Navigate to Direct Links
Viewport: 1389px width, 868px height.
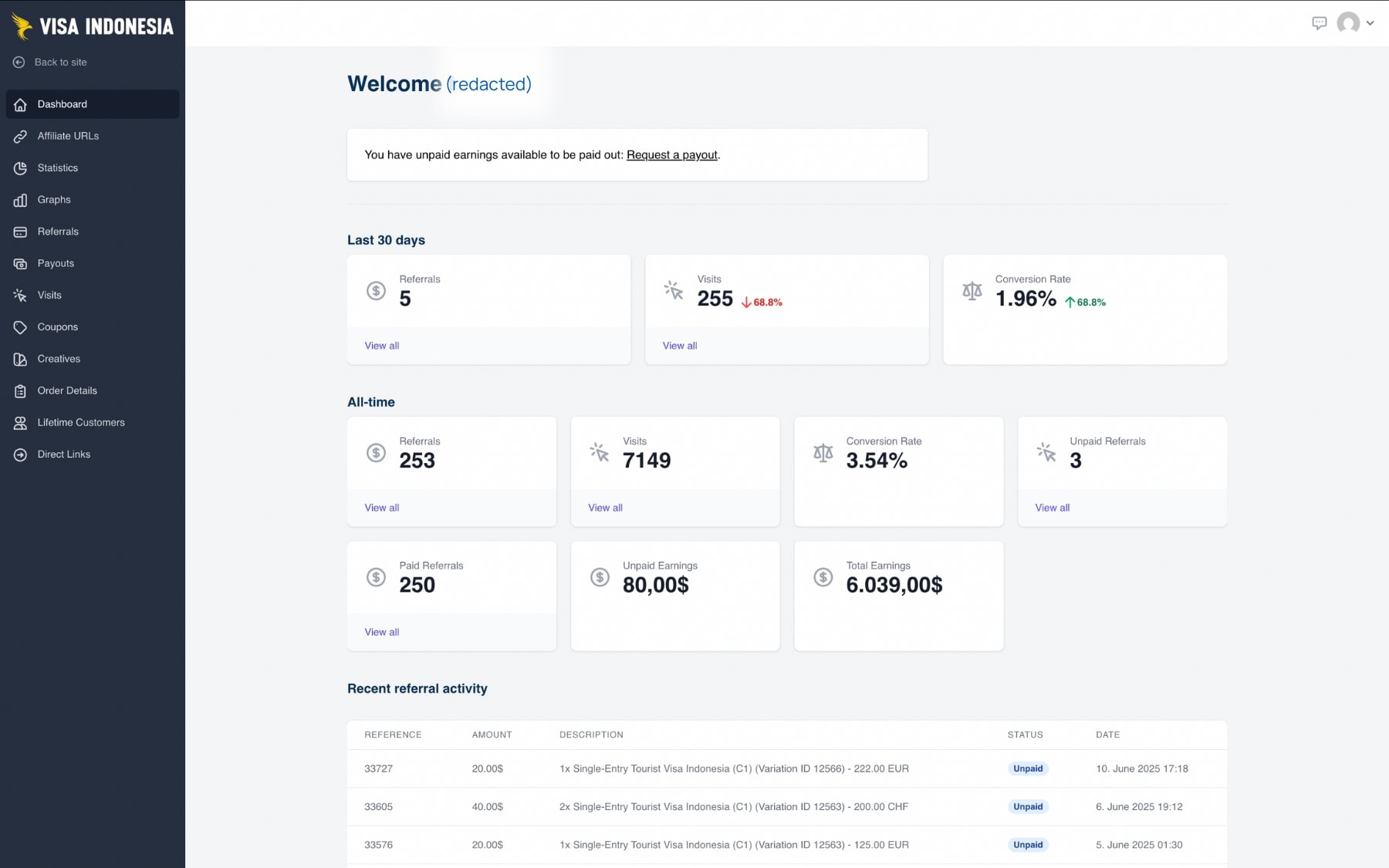(x=64, y=454)
